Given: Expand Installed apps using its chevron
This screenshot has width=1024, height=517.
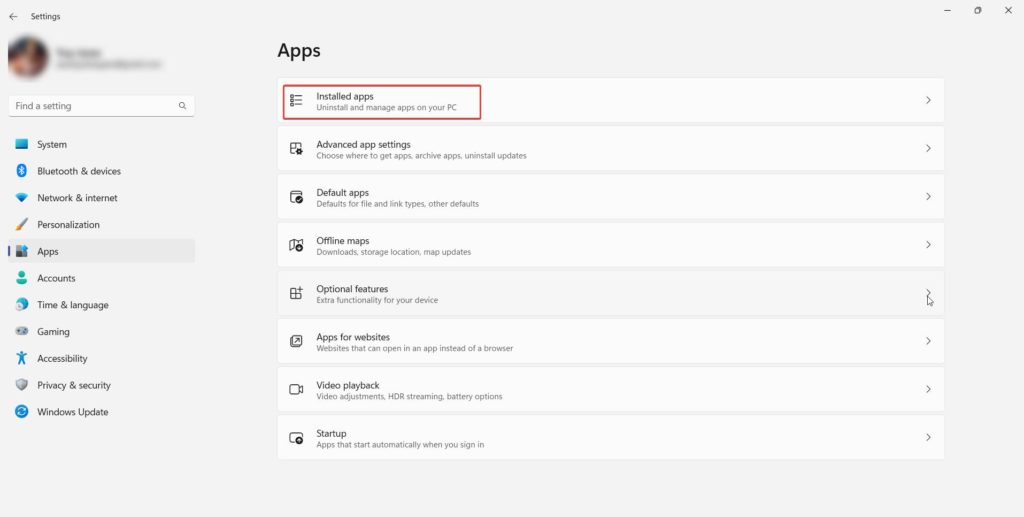Looking at the screenshot, I should [928, 100].
